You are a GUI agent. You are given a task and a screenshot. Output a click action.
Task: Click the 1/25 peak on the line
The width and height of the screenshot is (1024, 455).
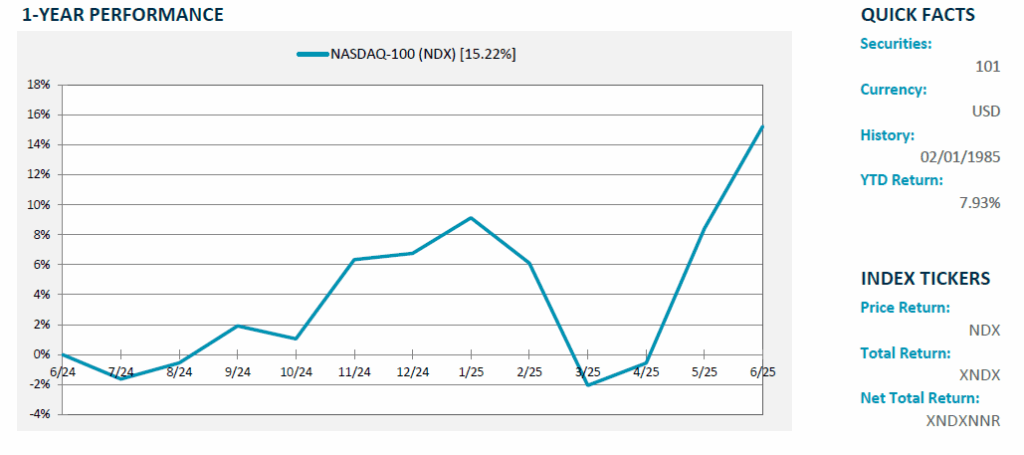[471, 218]
